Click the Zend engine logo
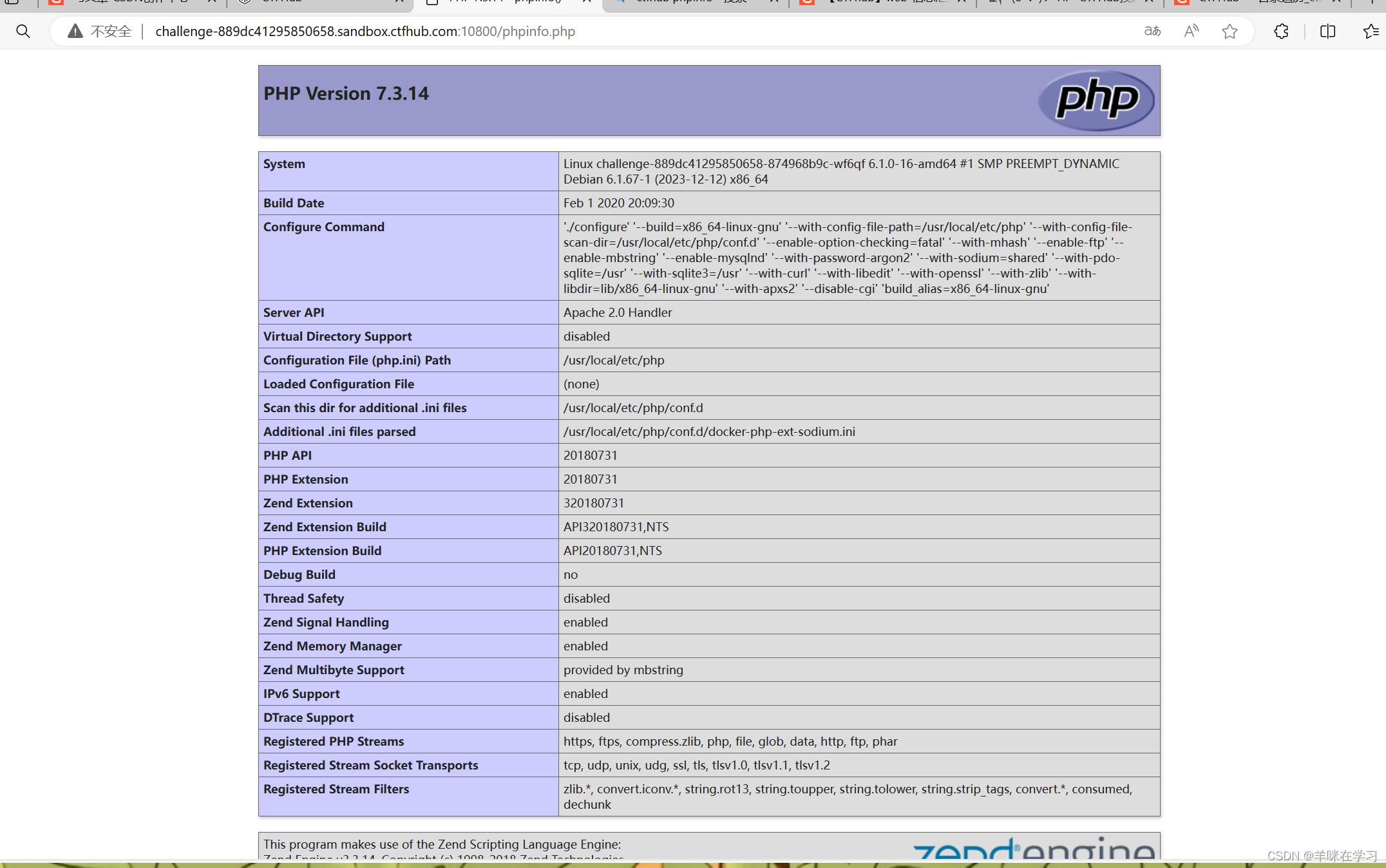Viewport: 1386px width, 868px height. point(1033,849)
